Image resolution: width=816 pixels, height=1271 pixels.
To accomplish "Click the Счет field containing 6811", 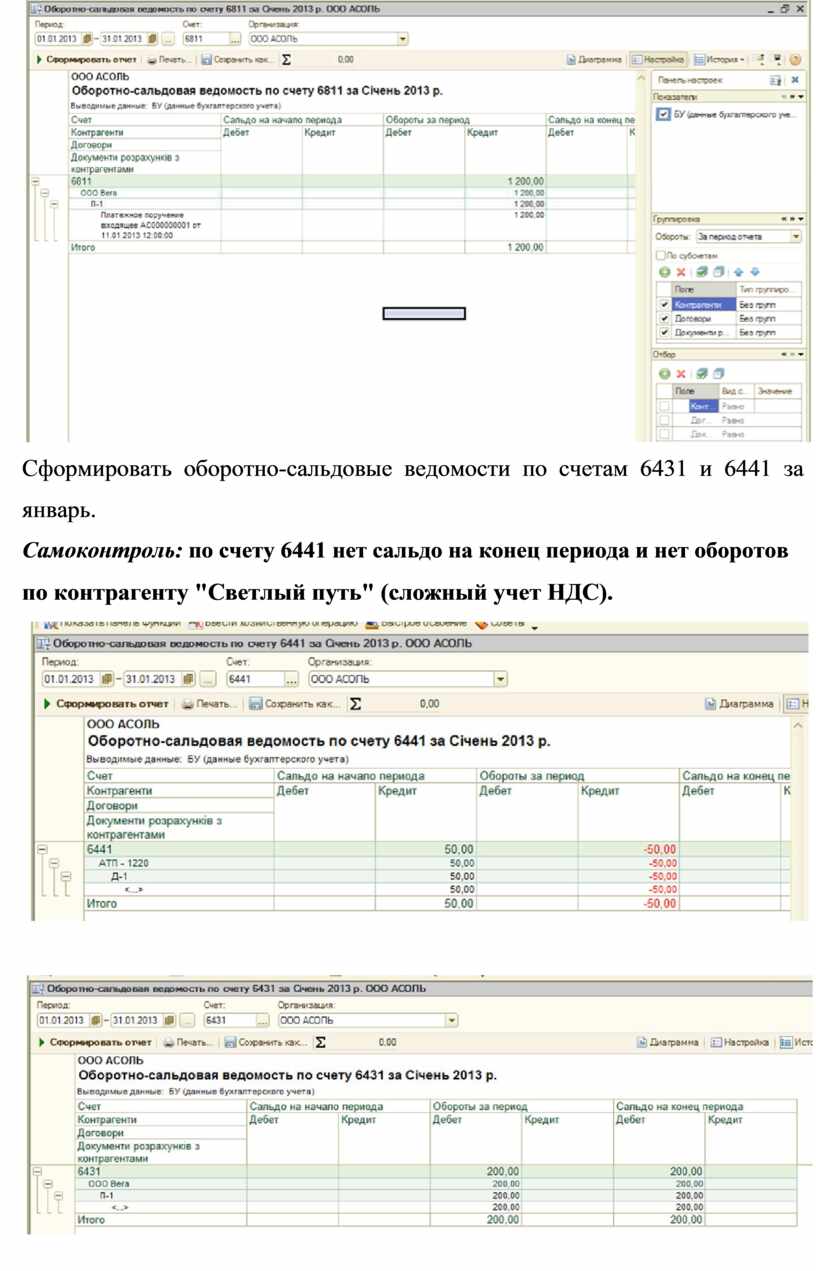I will click(x=204, y=39).
